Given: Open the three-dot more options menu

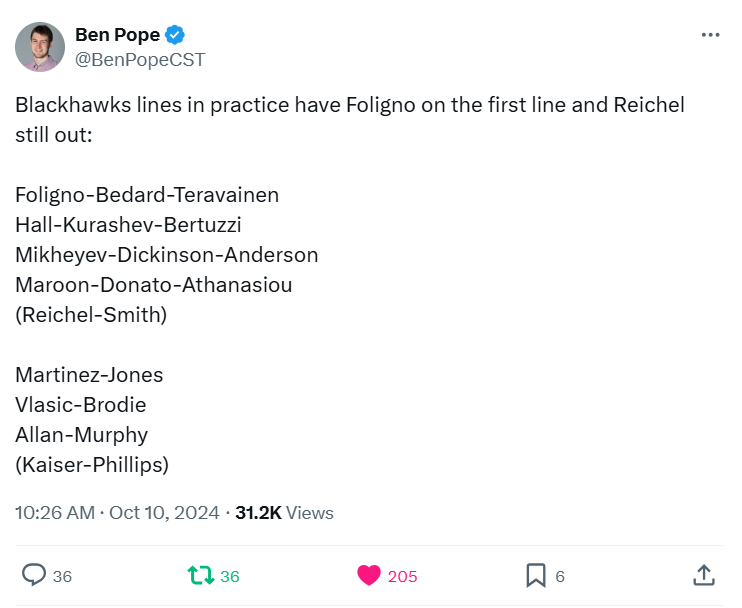Looking at the screenshot, I should tap(710, 35).
